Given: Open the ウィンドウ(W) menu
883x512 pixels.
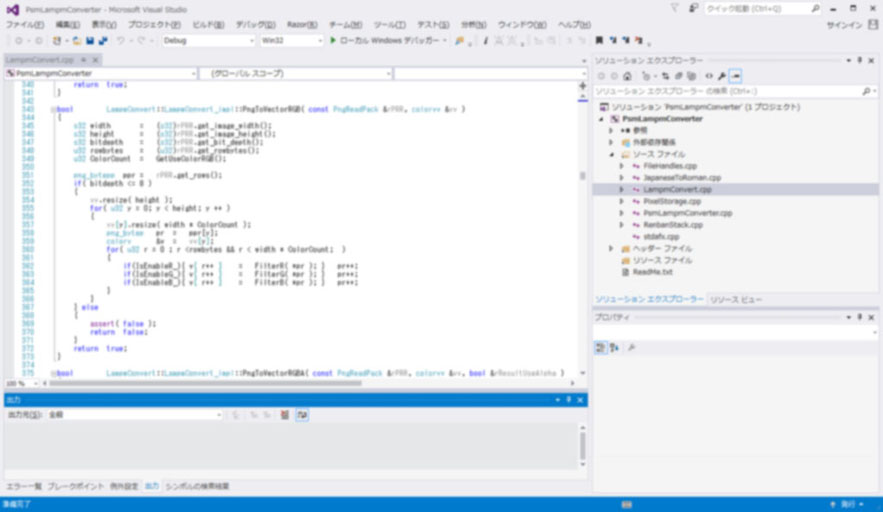Looking at the screenshot, I should tap(521, 25).
